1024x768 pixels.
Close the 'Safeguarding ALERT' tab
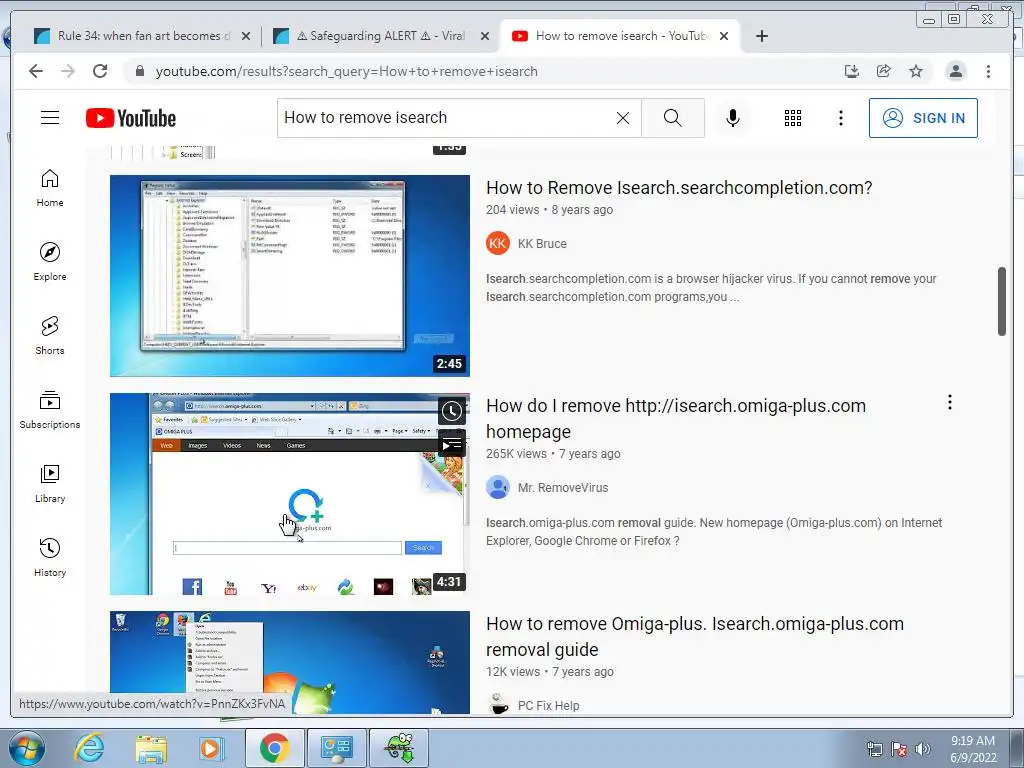click(x=485, y=36)
